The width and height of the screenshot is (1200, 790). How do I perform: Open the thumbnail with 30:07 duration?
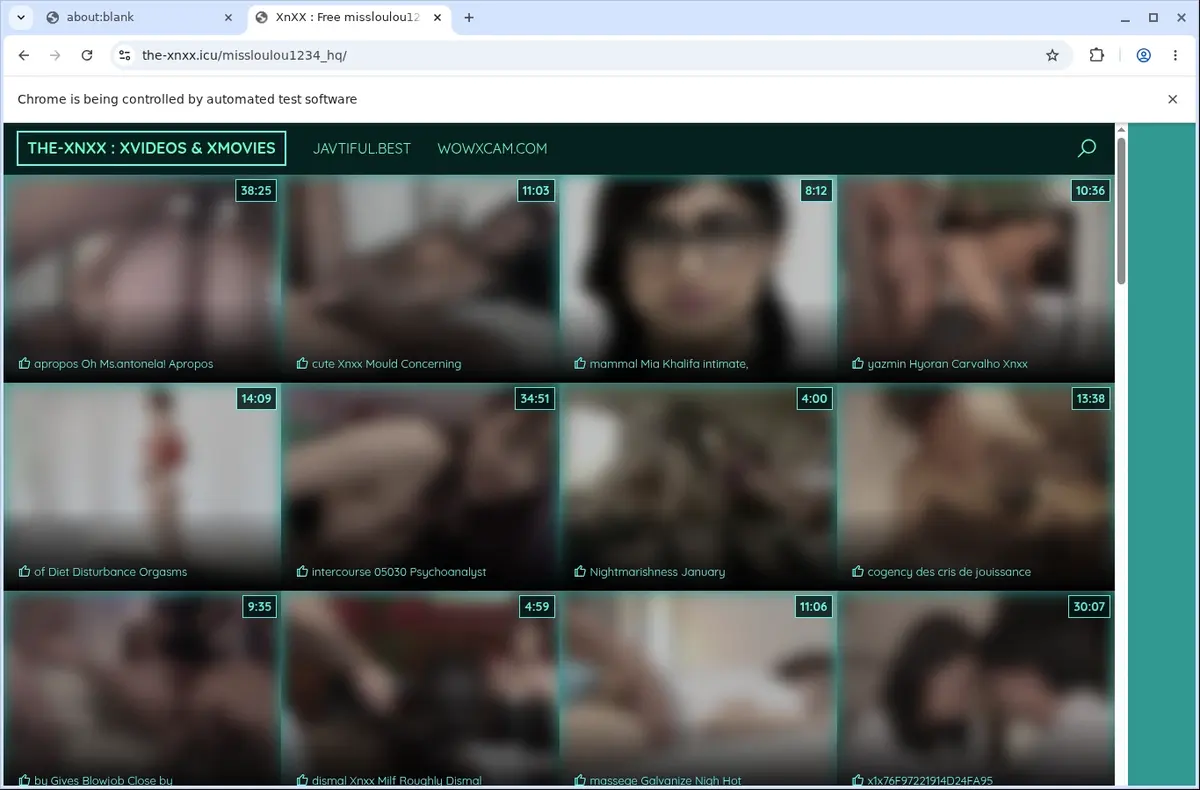pyautogui.click(x=975, y=688)
